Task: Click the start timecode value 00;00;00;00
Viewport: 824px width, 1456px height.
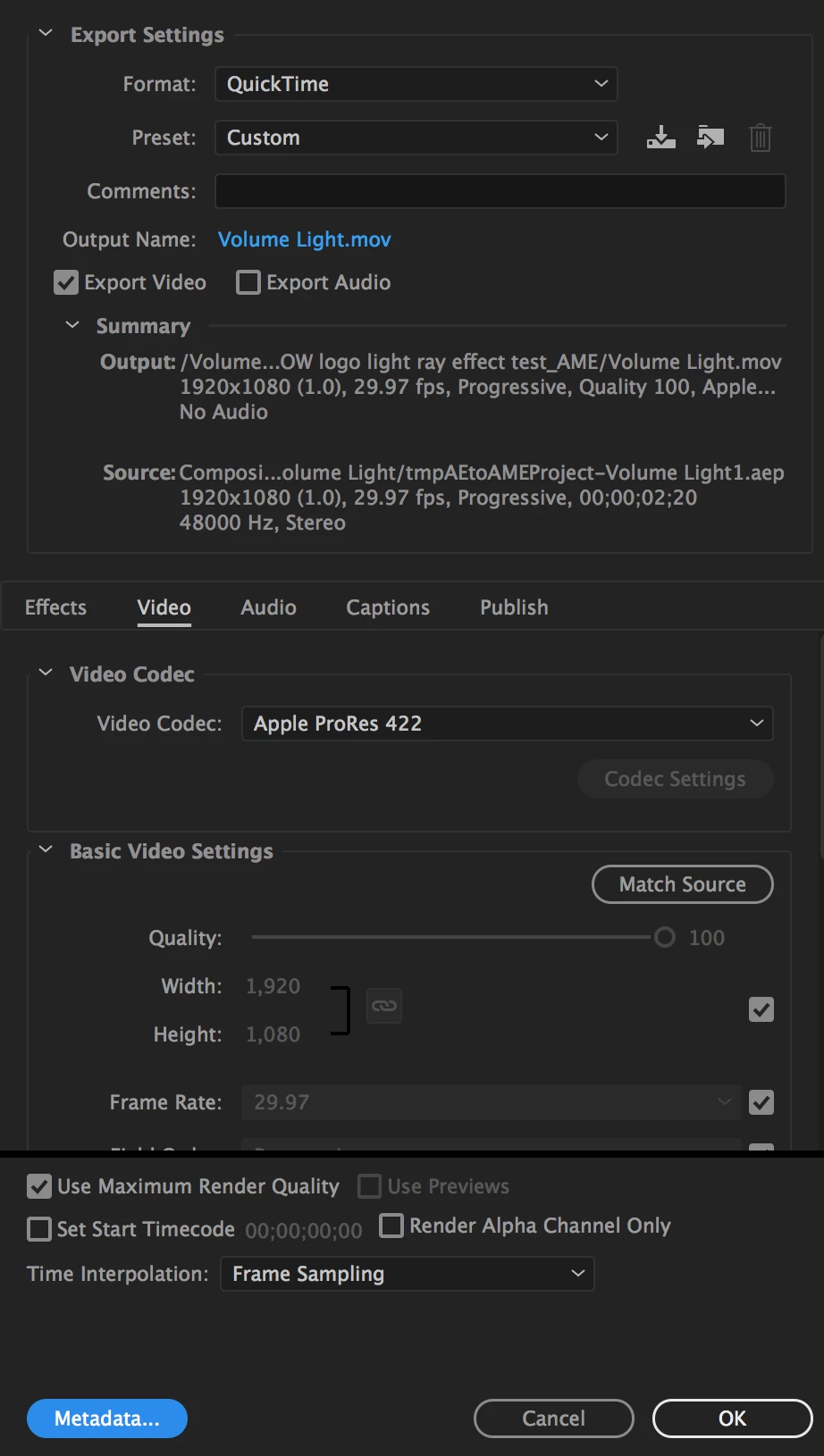Action: (304, 1231)
